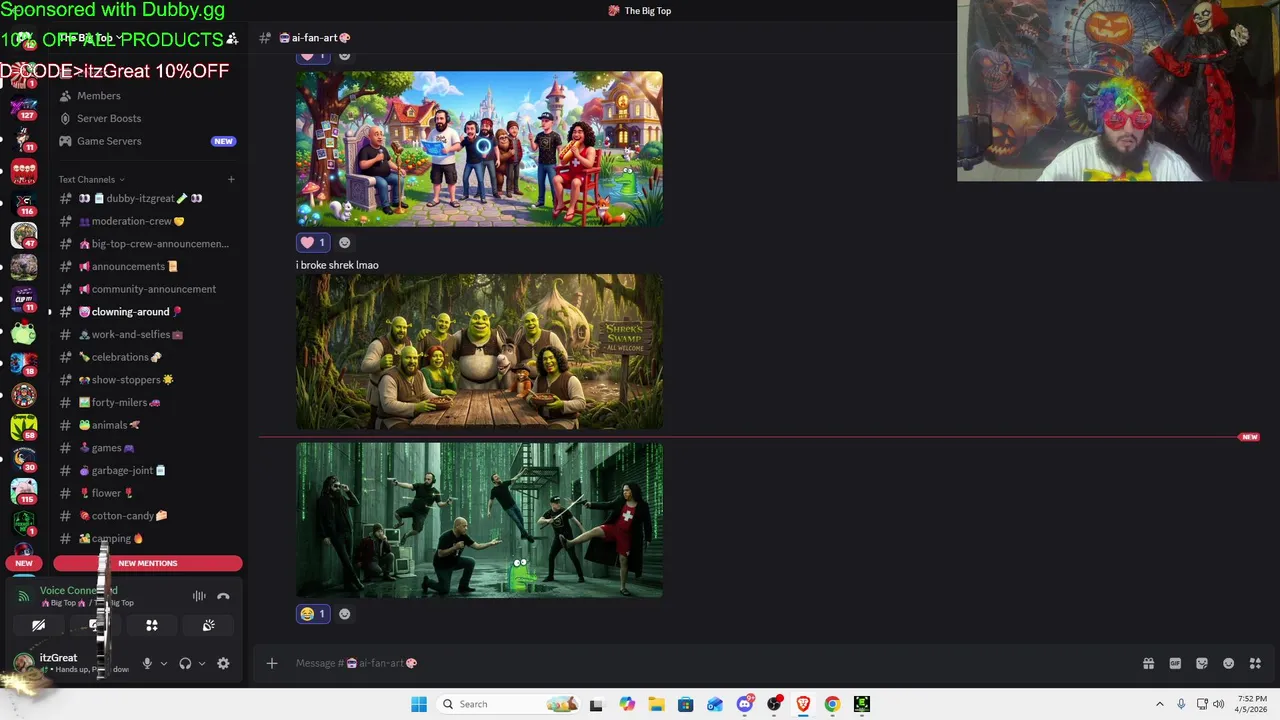
Task: Open the community-announcement channel
Action: (x=147, y=289)
